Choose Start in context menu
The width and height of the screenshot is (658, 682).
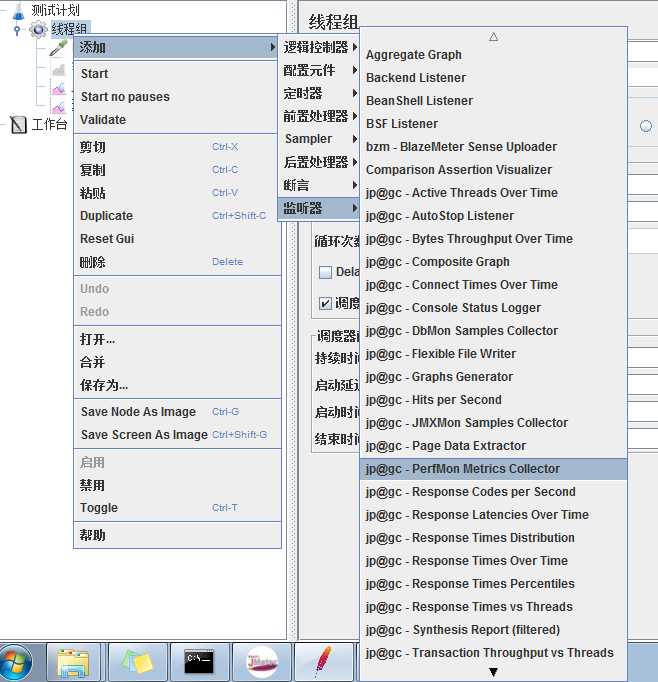pyautogui.click(x=177, y=74)
